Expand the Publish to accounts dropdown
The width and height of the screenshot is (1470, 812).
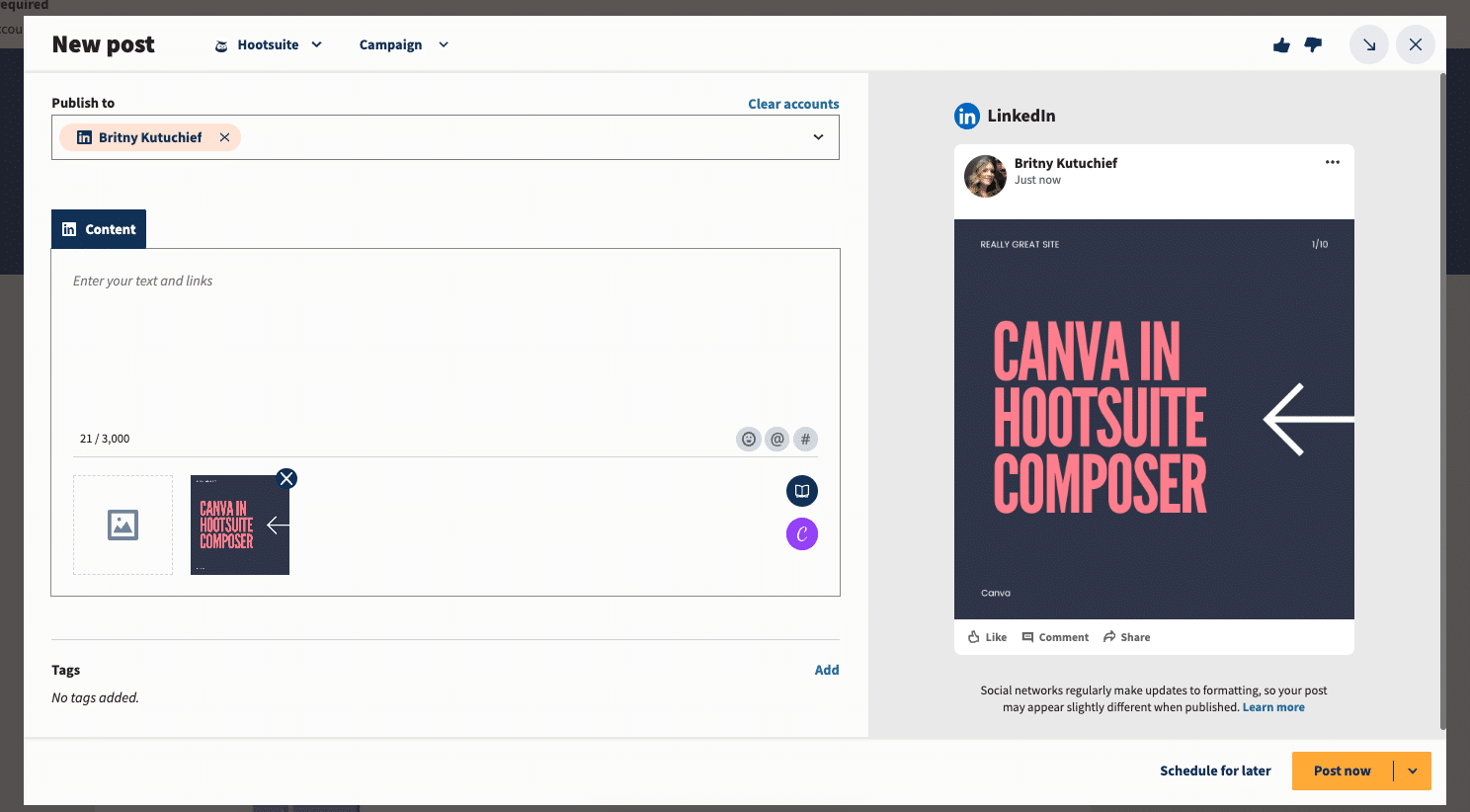pyautogui.click(x=818, y=137)
